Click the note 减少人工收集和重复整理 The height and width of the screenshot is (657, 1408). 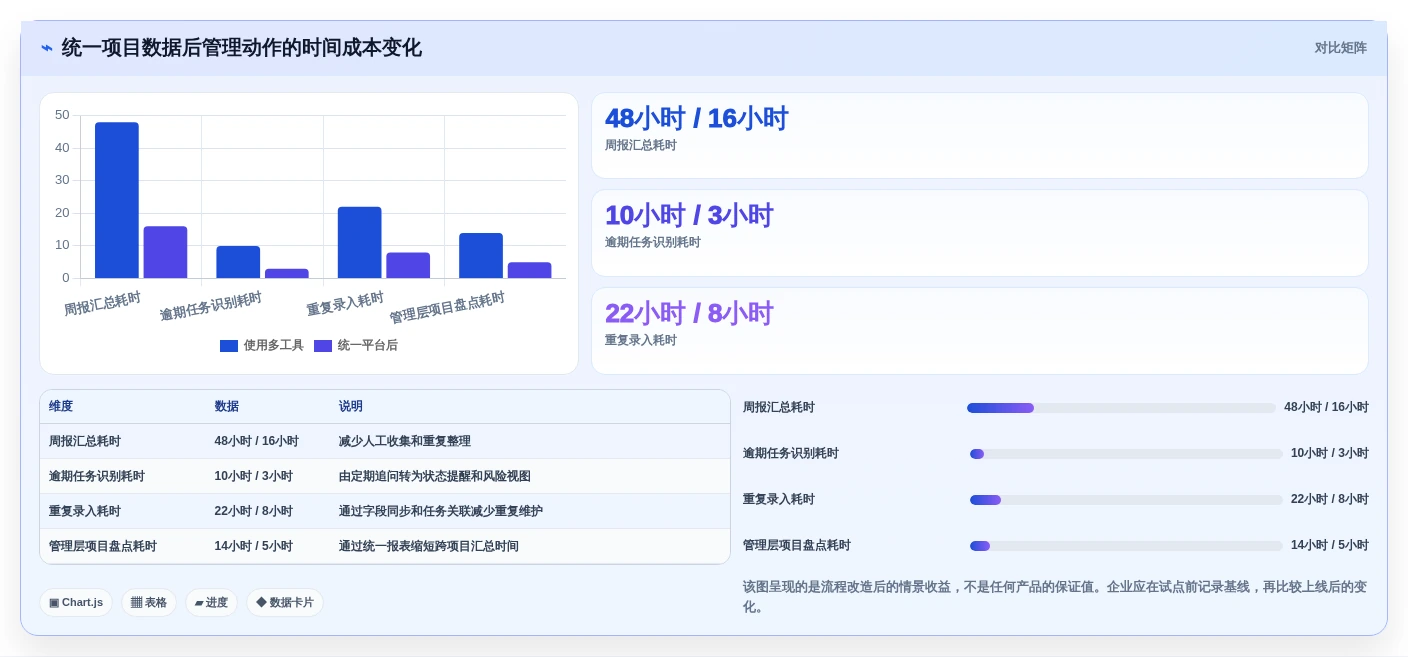pyautogui.click(x=404, y=441)
